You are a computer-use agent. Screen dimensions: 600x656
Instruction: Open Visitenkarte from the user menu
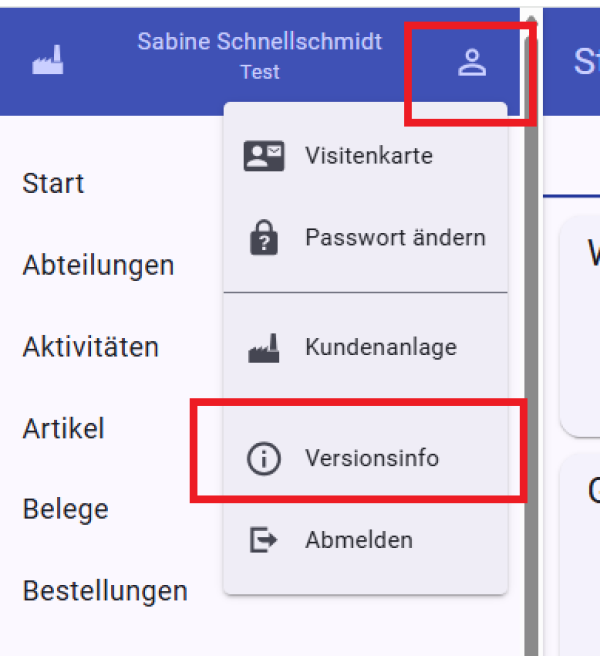click(x=368, y=156)
